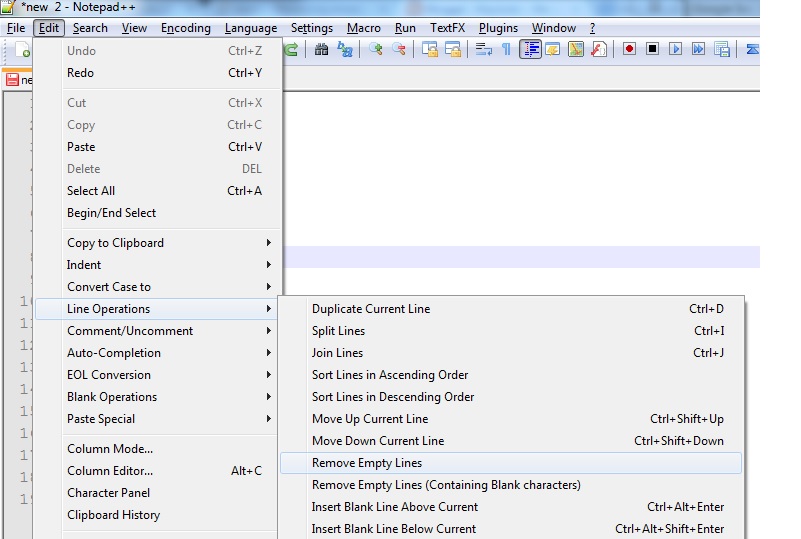
Task: Toggle the Indent Guide toolbar icon
Action: tap(531, 50)
